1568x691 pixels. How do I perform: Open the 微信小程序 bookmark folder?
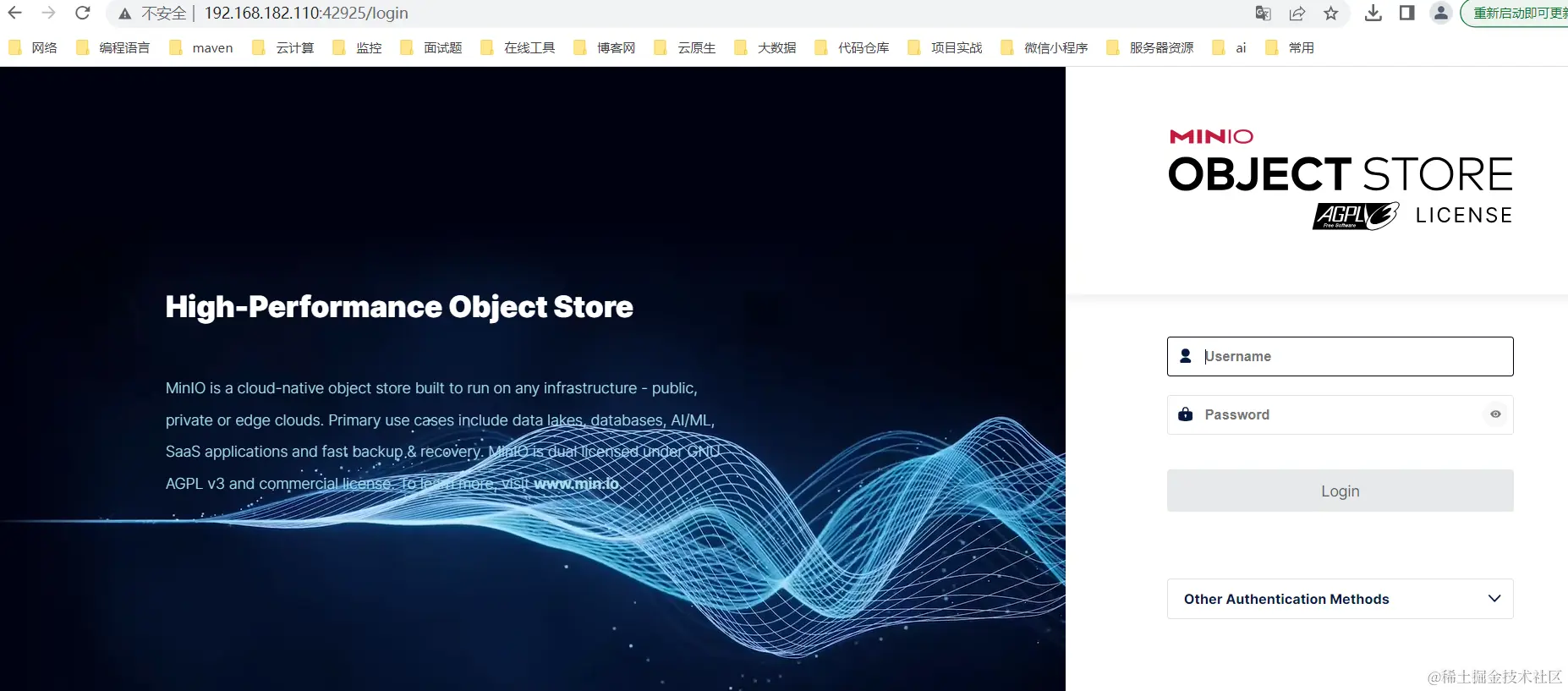click(x=1044, y=47)
